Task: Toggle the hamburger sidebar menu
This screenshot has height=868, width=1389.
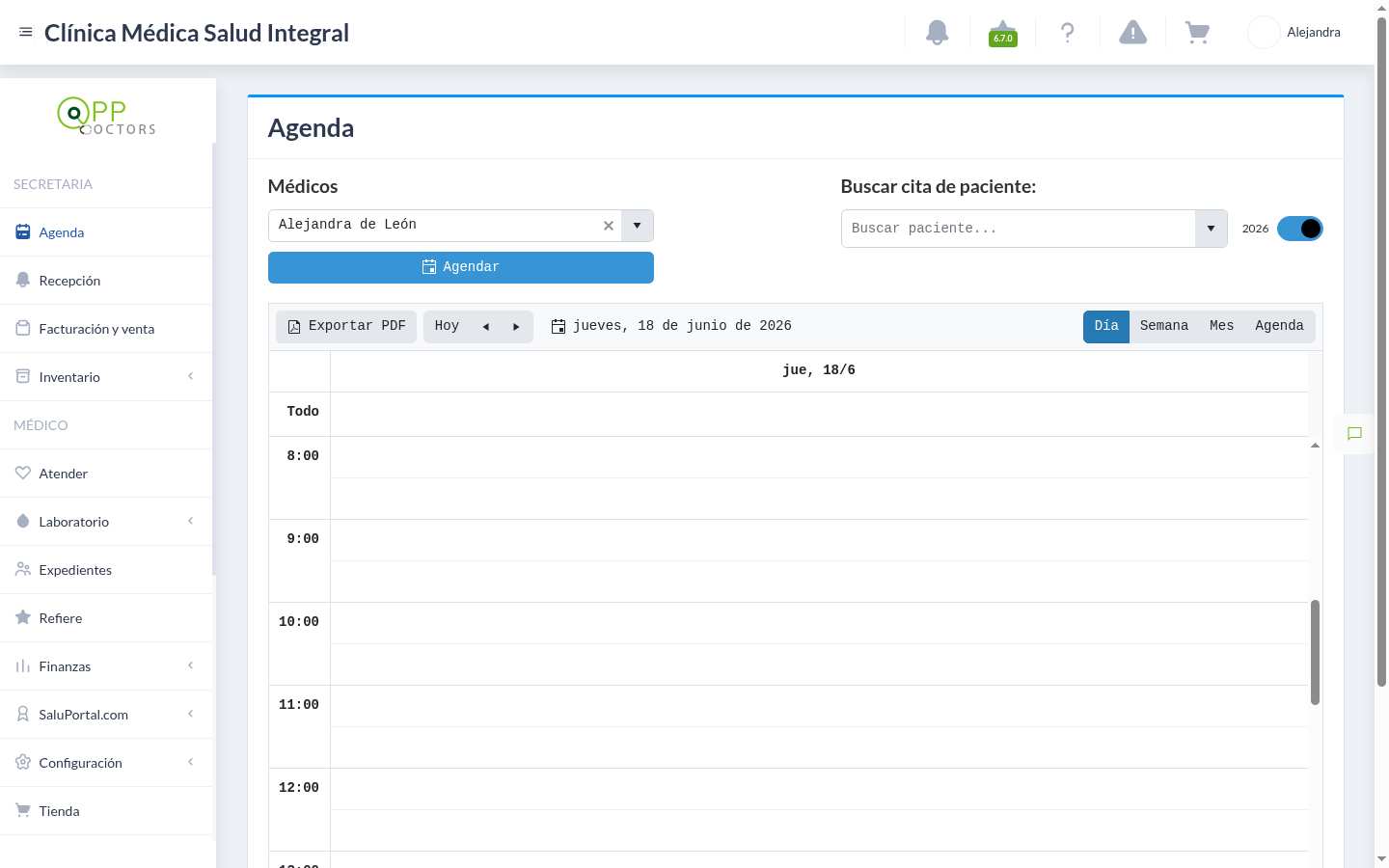Action: tap(26, 32)
